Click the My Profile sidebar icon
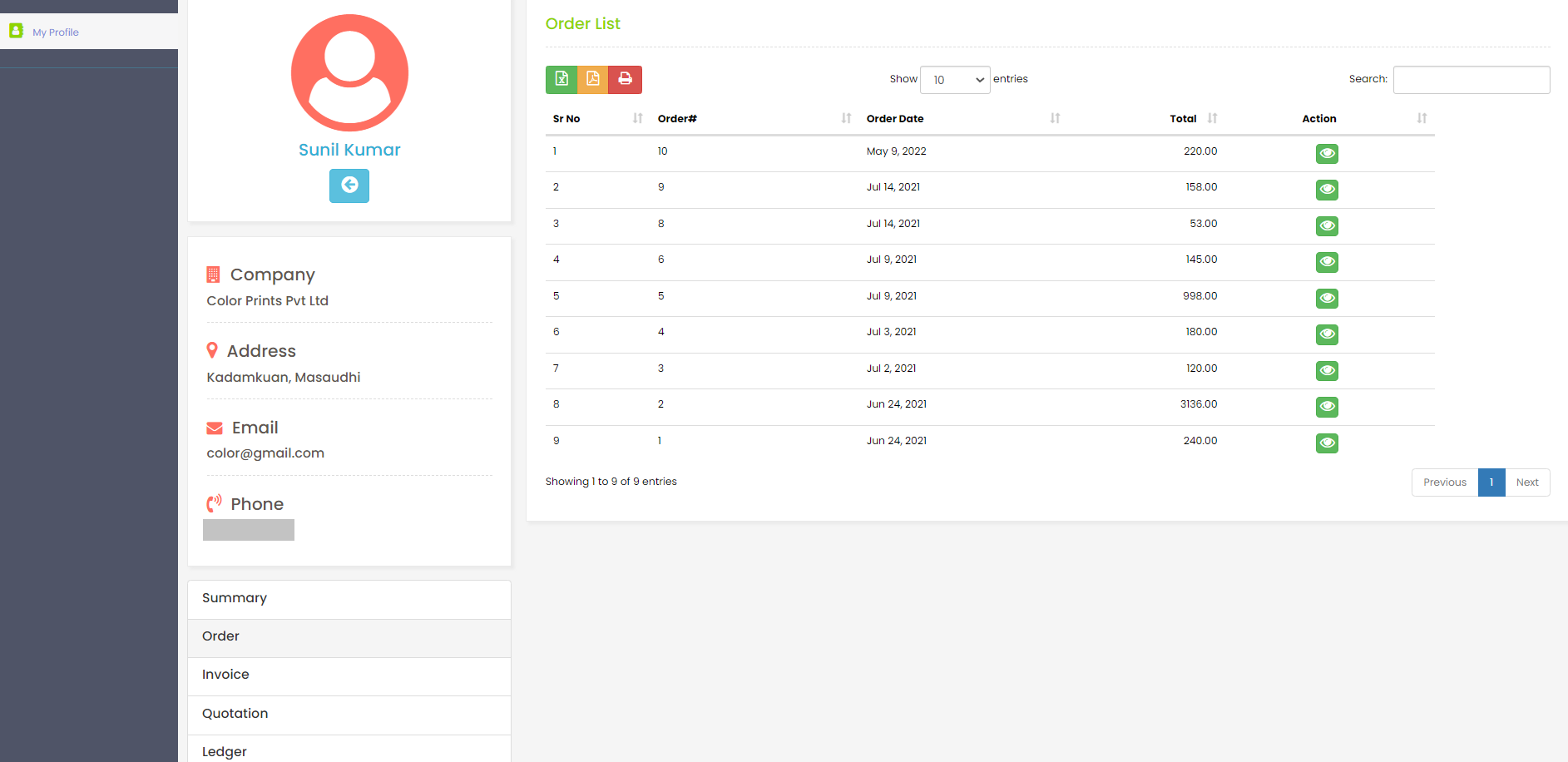This screenshot has height=762, width=1568. click(x=16, y=31)
